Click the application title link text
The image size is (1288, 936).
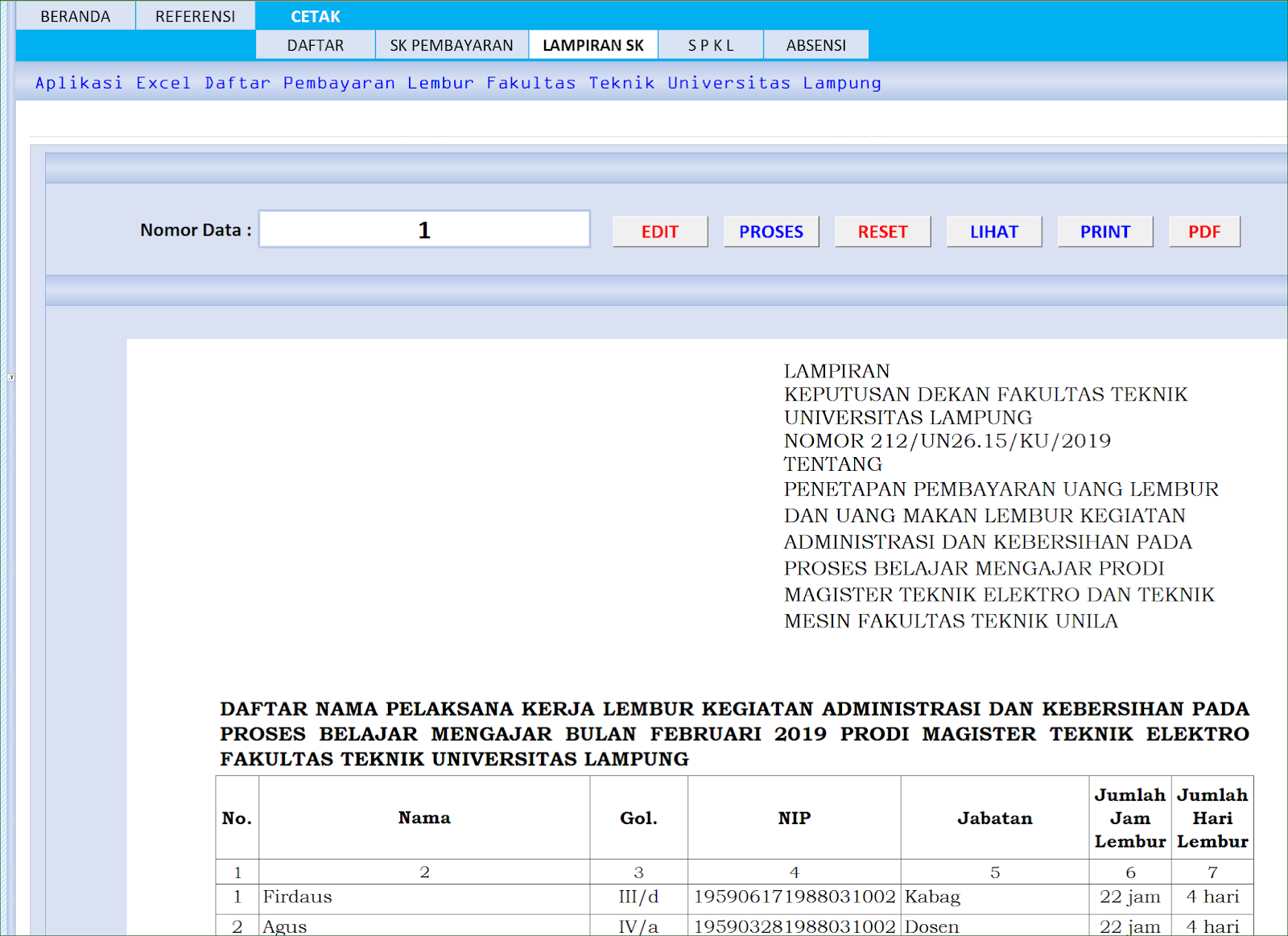[x=457, y=82]
